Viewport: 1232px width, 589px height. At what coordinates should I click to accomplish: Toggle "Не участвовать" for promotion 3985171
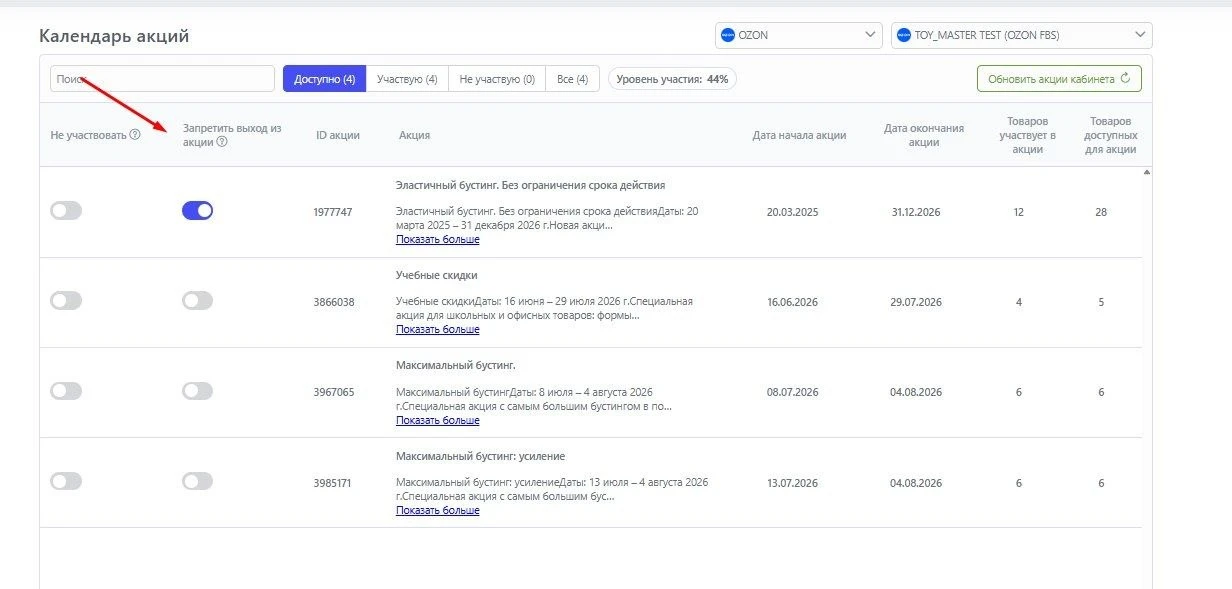pos(66,481)
